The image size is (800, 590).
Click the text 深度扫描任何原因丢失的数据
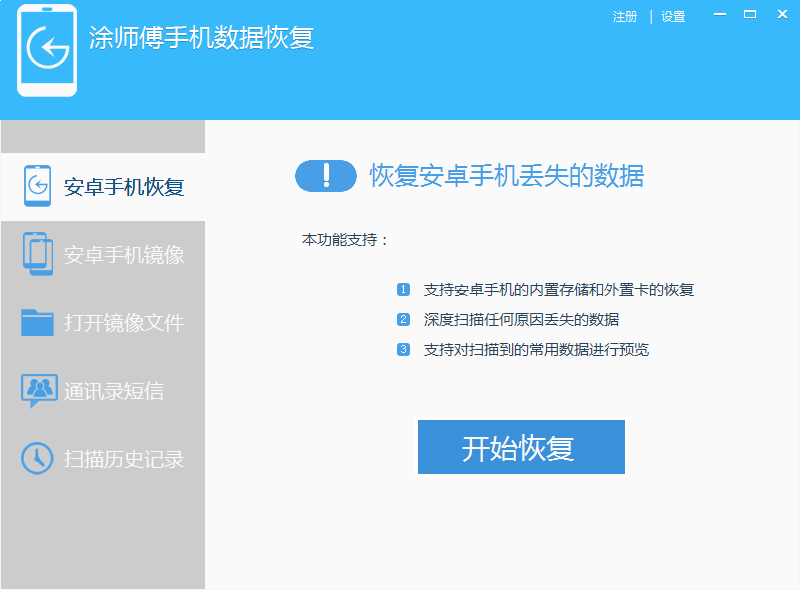(x=521, y=319)
